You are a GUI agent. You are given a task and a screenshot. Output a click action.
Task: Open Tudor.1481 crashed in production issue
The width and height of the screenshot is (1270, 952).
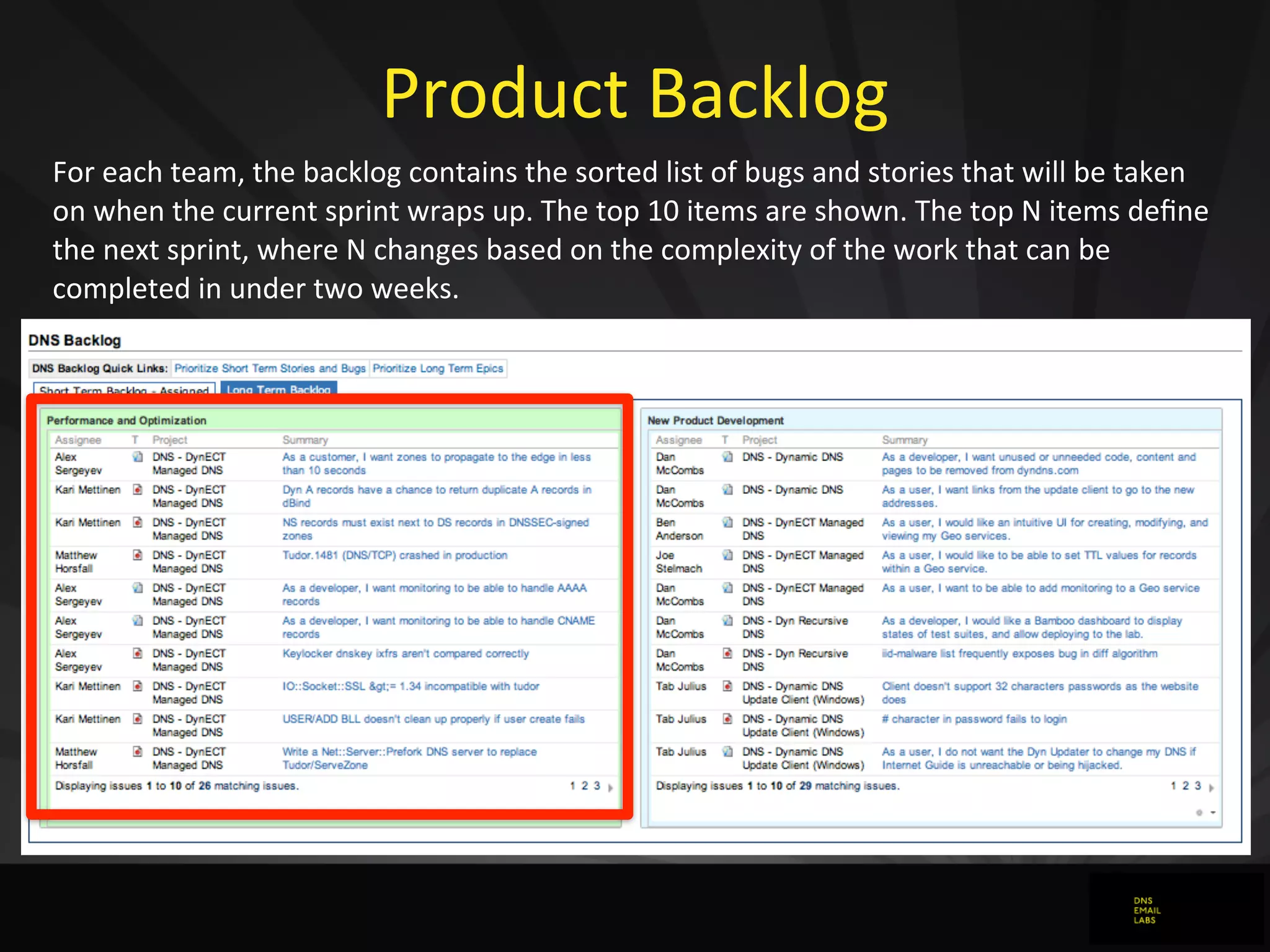tap(395, 555)
